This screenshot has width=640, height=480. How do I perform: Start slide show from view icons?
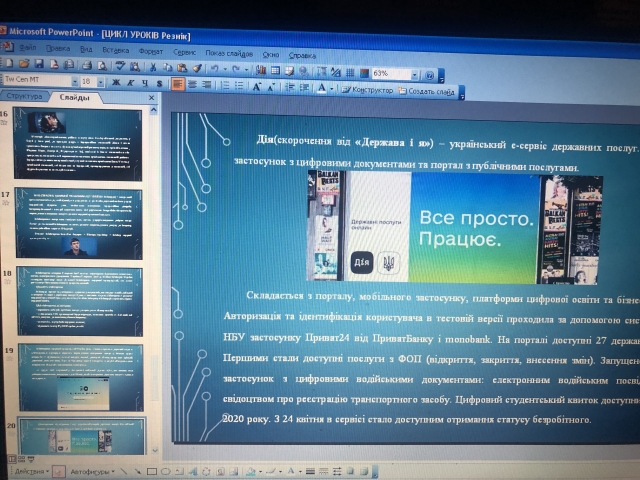(31, 459)
